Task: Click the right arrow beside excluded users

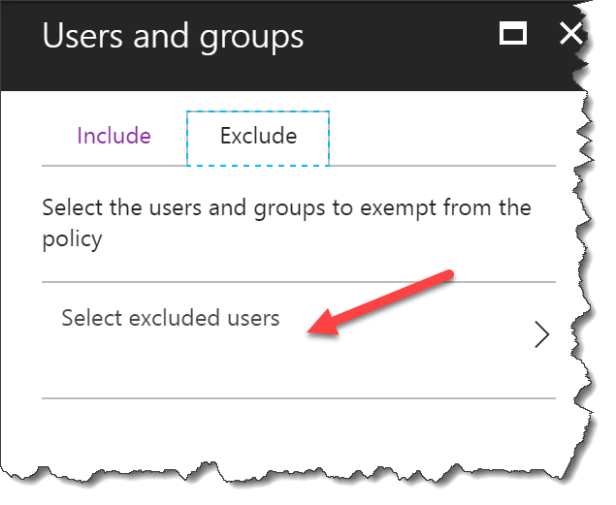Action: 542,334
